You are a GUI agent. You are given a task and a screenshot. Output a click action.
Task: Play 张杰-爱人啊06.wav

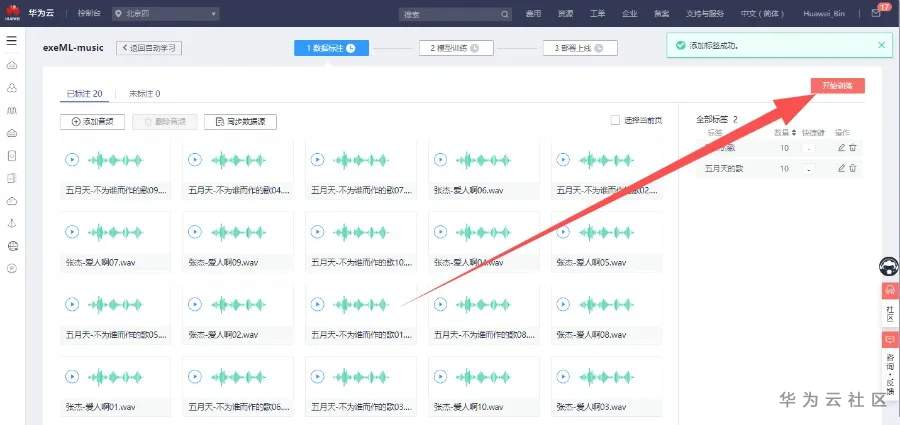[x=440, y=160]
